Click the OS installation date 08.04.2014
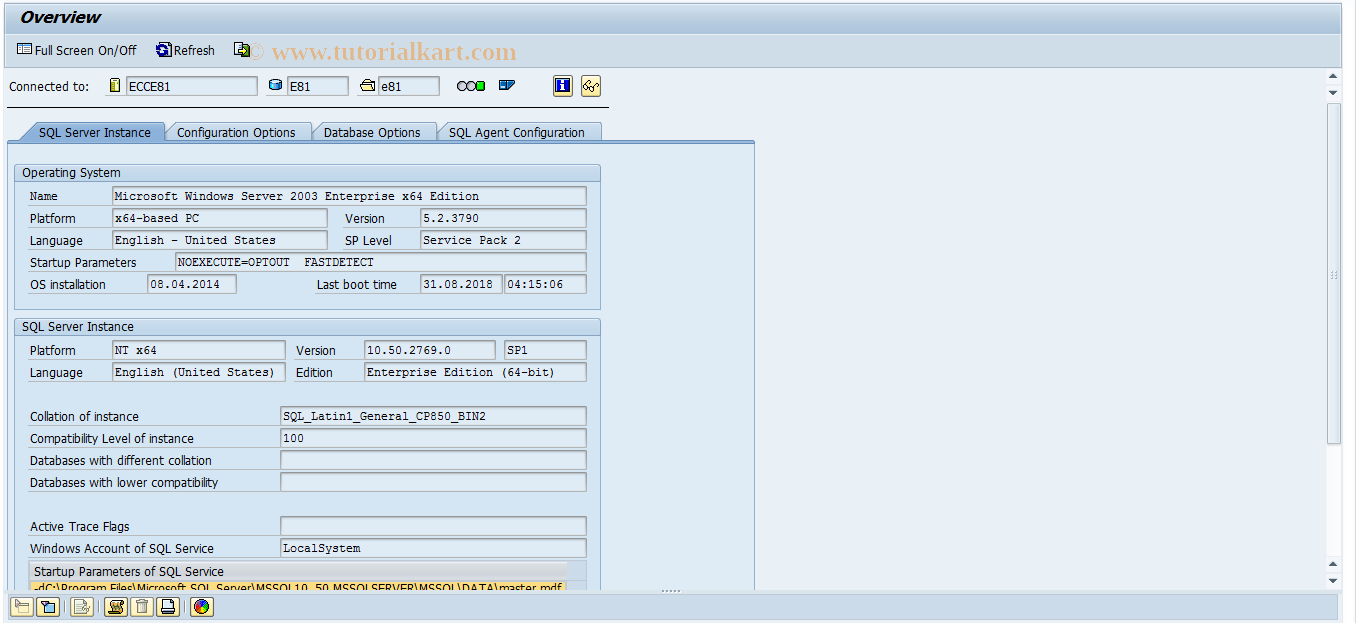This screenshot has width=1356, height=623. 192,284
